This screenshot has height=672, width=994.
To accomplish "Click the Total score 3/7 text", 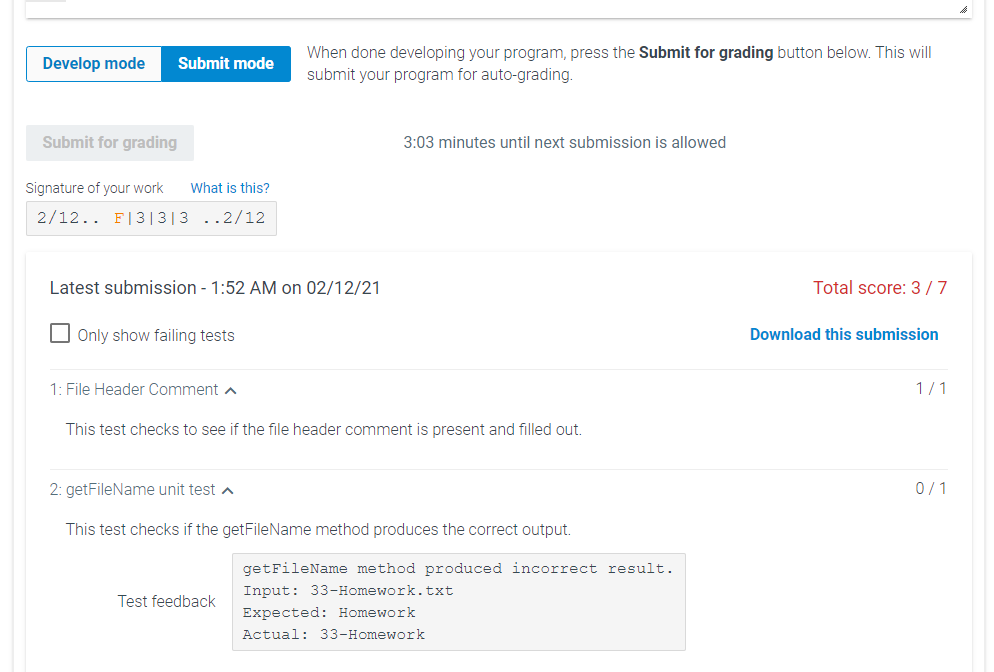I will tap(880, 288).
